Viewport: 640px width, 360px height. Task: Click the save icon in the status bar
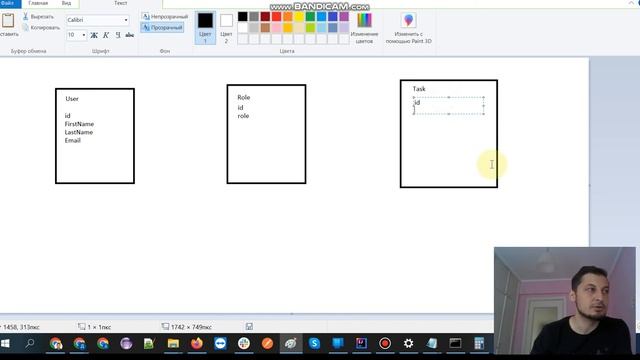[249, 327]
